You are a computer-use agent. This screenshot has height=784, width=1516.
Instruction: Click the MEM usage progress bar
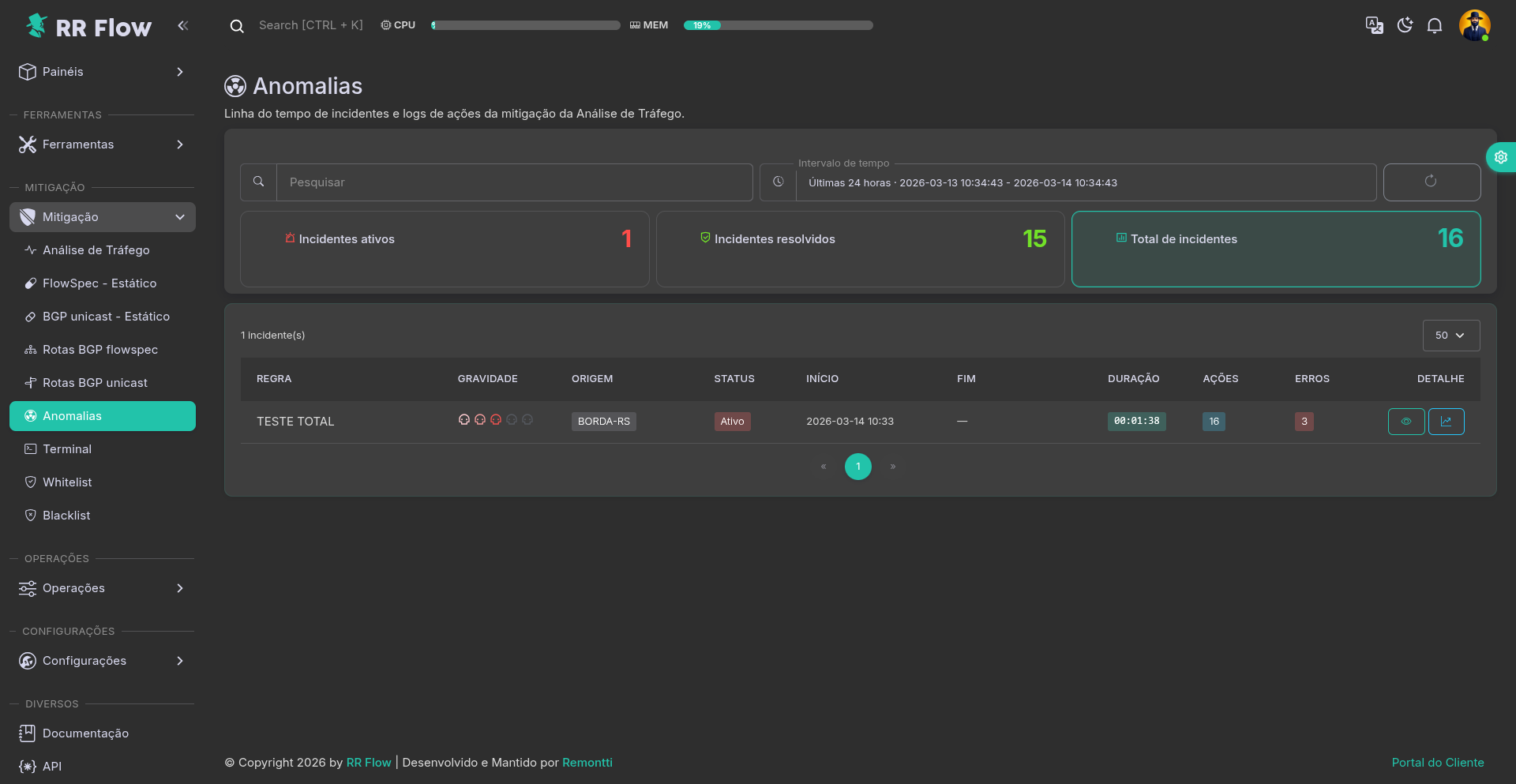(x=778, y=25)
